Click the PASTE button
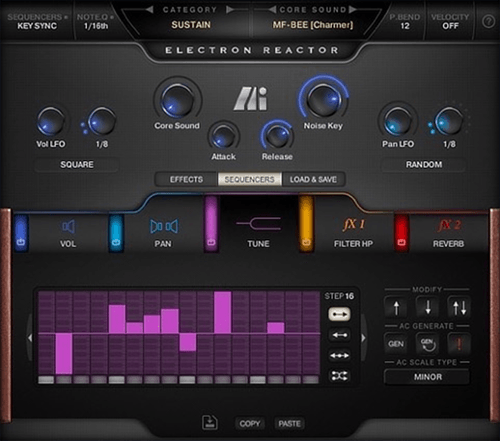Screen dimensions: 500x441 (289, 424)
